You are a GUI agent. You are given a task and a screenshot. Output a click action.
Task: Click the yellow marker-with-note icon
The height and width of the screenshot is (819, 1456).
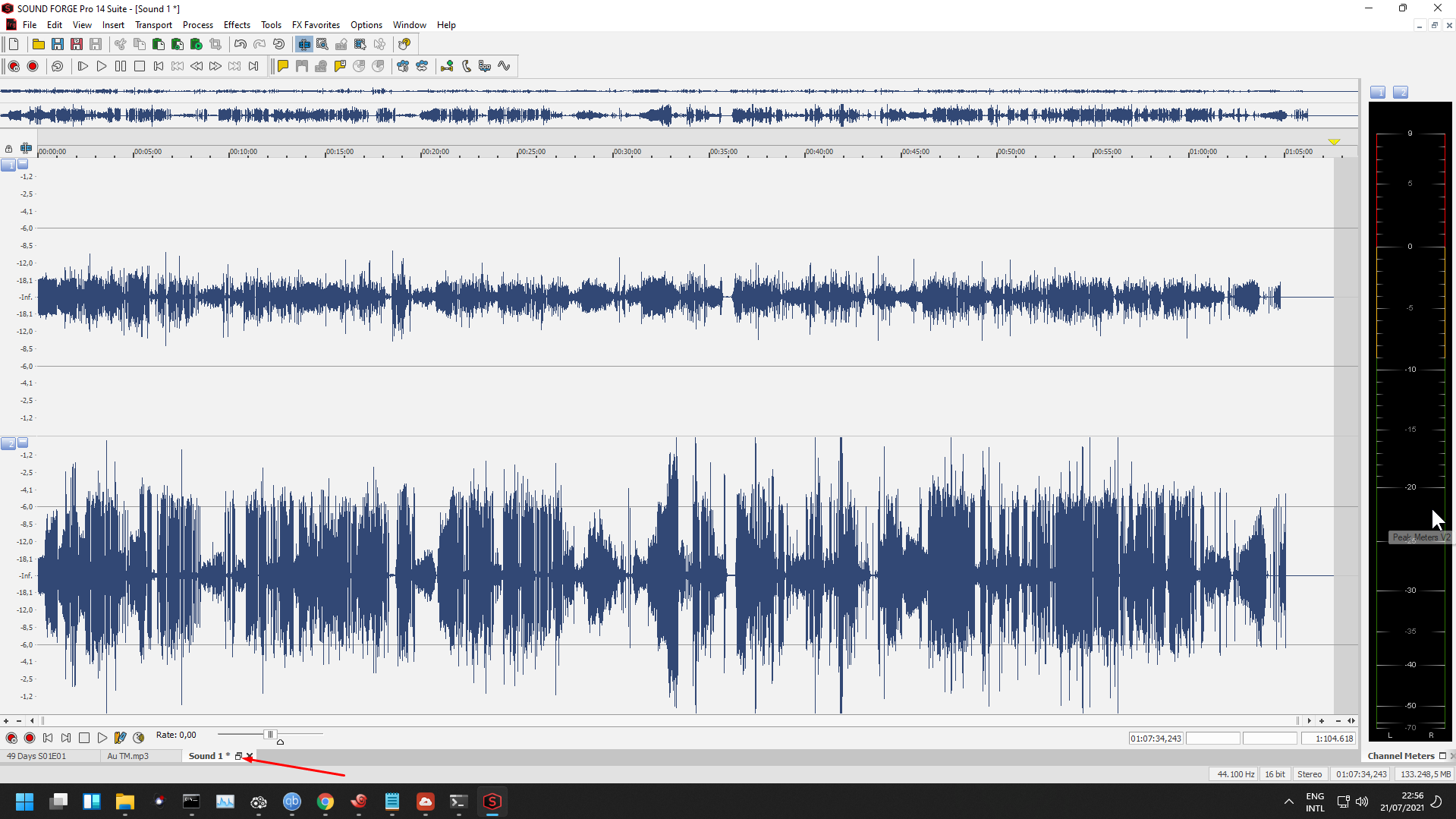pos(340,66)
